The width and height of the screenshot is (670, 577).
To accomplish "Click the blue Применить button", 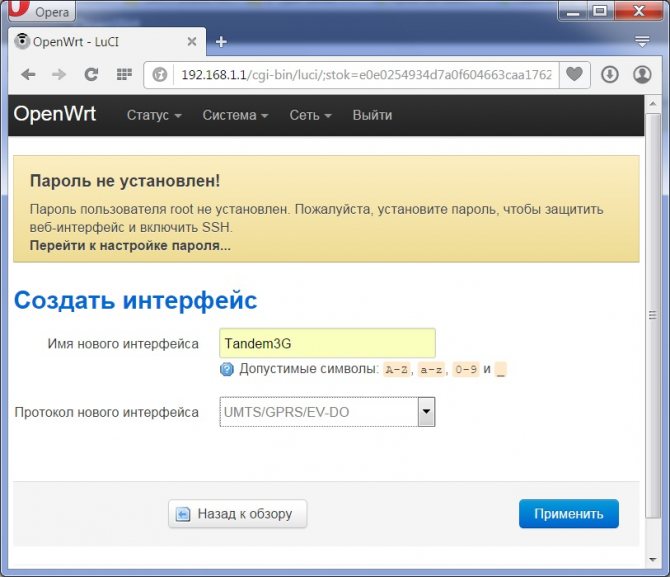I will coord(569,514).
